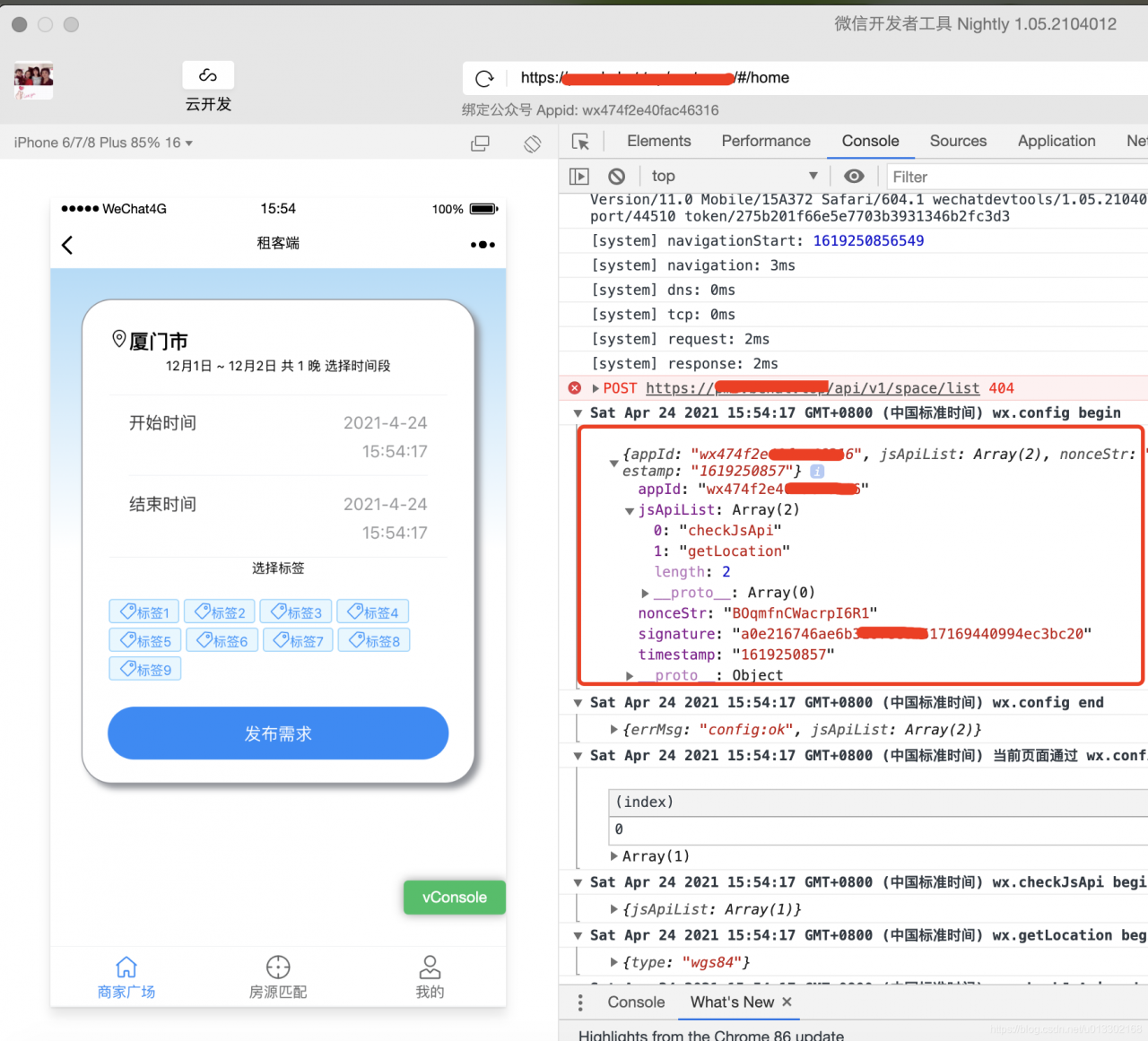Expand the POST 404 error entry
The width and height of the screenshot is (1148, 1041).
coord(596,388)
